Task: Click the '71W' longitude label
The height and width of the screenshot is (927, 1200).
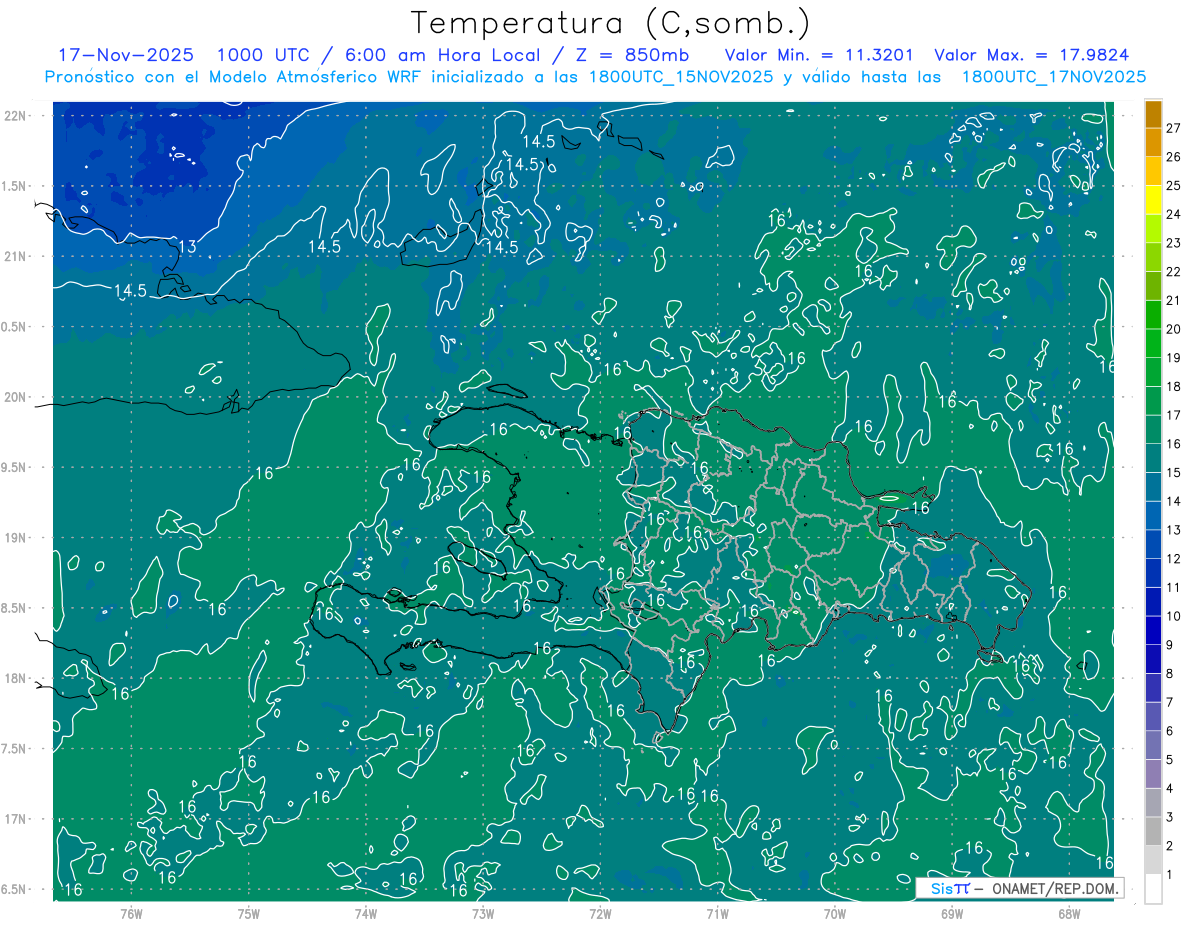Action: pyautogui.click(x=717, y=913)
